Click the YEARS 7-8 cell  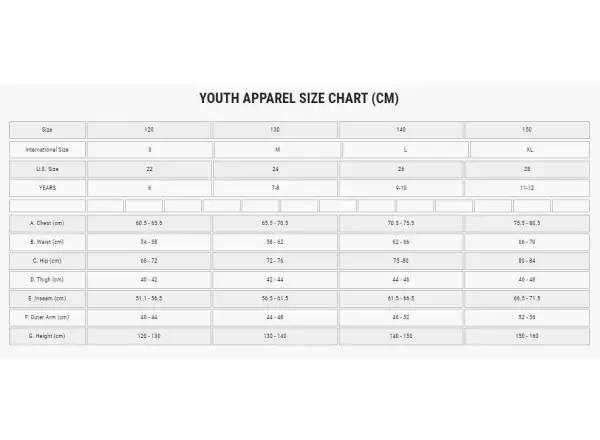coord(275,188)
